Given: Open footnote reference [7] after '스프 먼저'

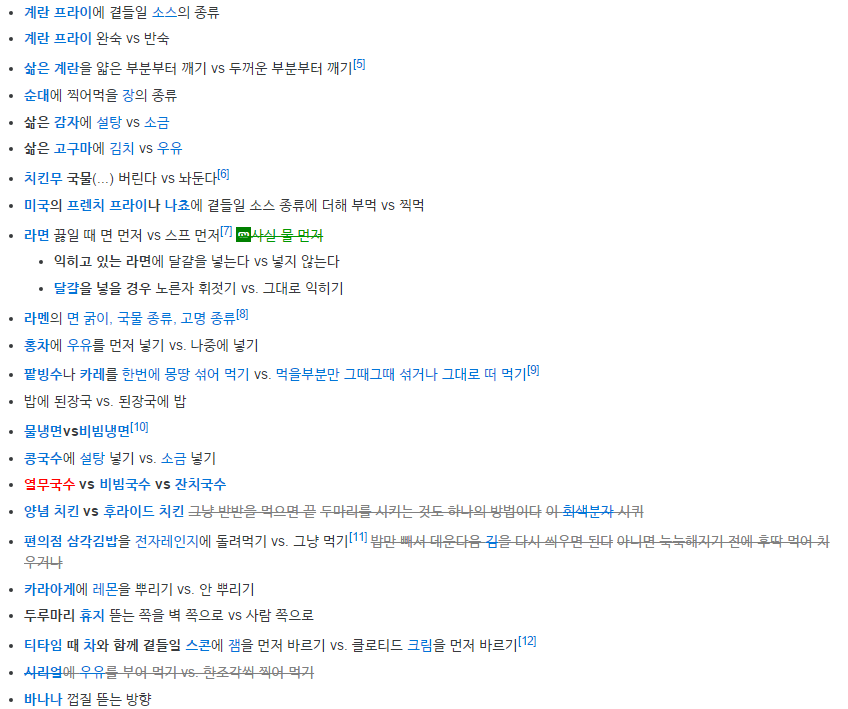Looking at the screenshot, I should point(227,231).
